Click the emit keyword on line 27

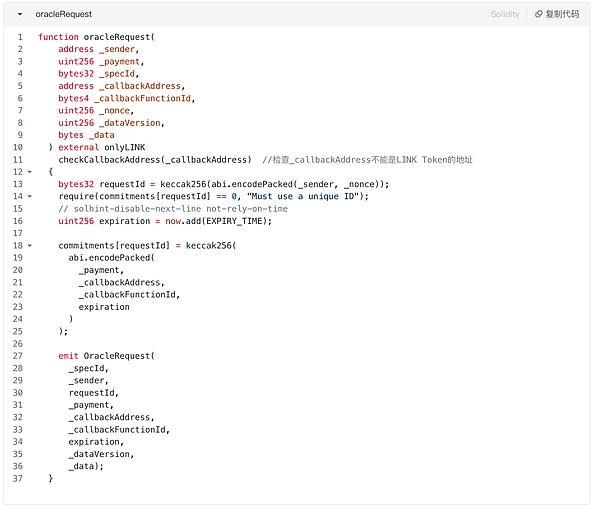[x=68, y=355]
